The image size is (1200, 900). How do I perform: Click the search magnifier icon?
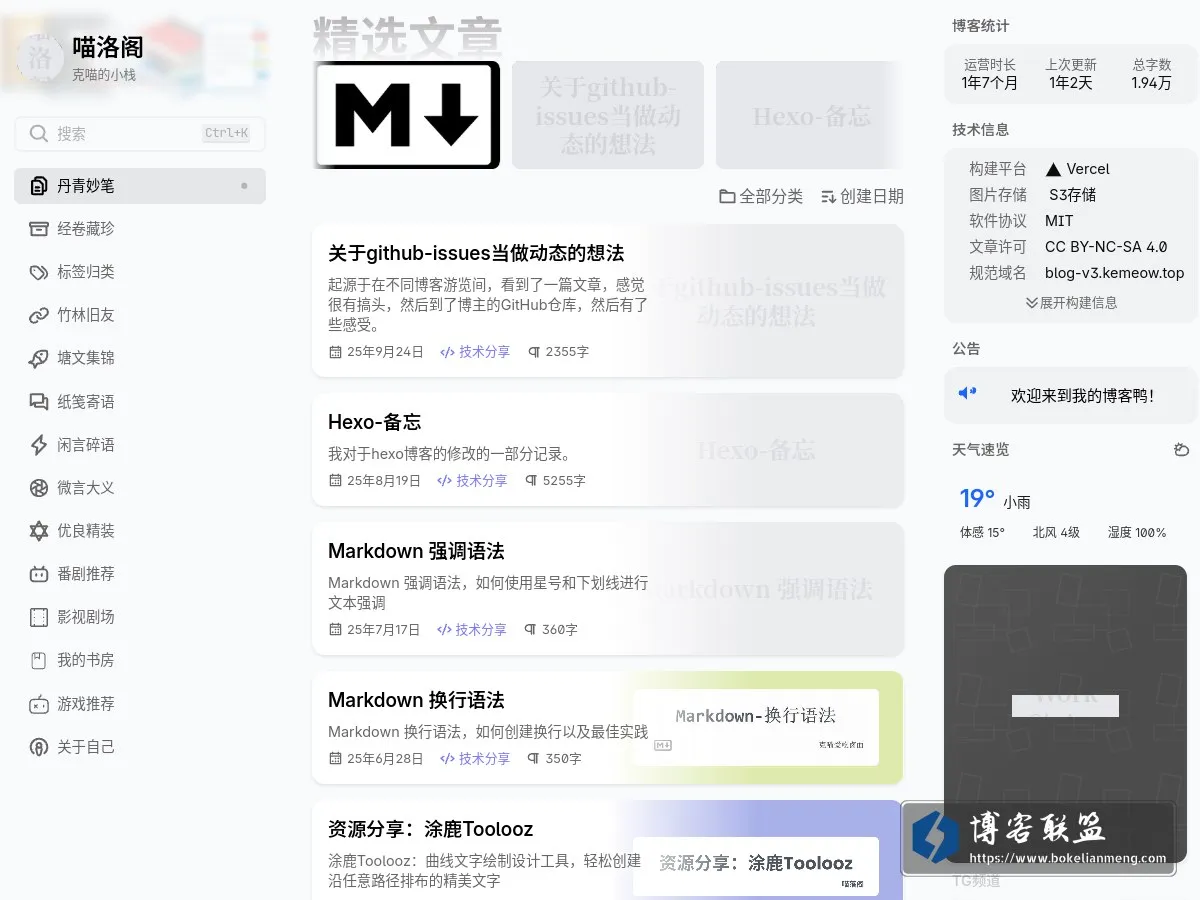(x=39, y=133)
